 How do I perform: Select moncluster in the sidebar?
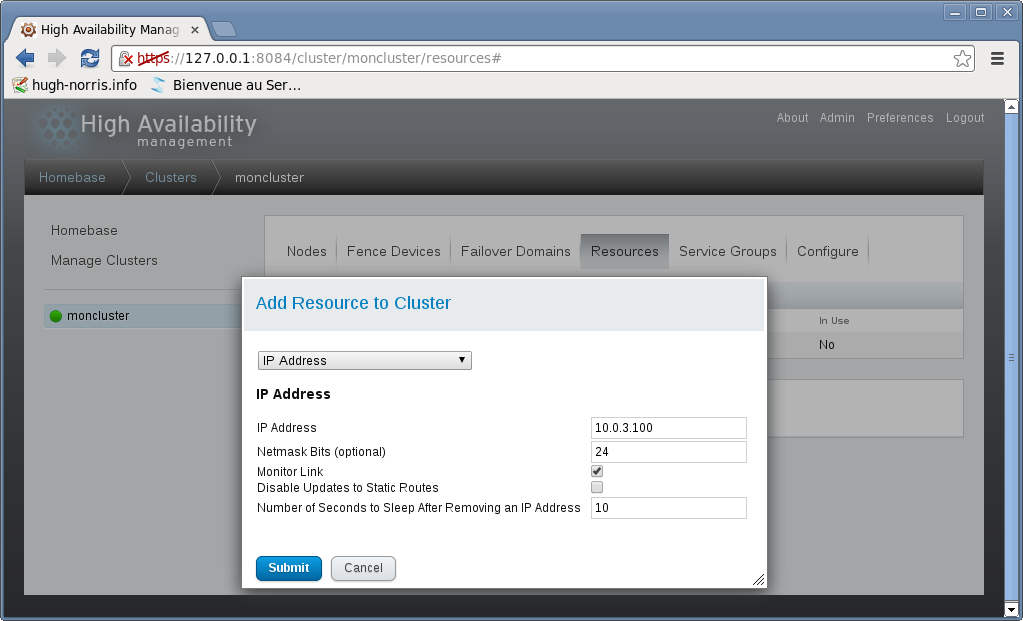click(x=97, y=316)
